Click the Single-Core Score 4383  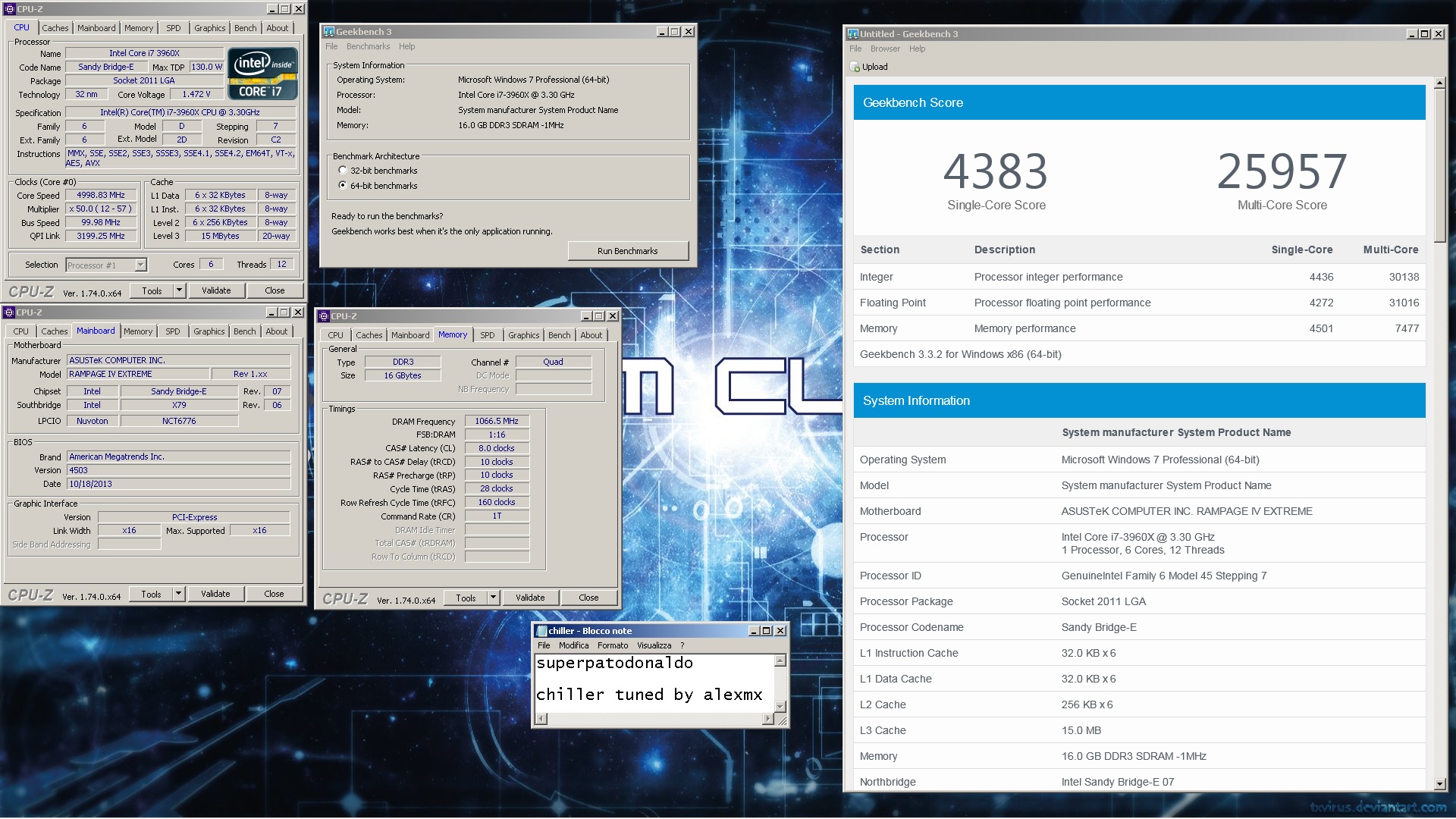[996, 172]
